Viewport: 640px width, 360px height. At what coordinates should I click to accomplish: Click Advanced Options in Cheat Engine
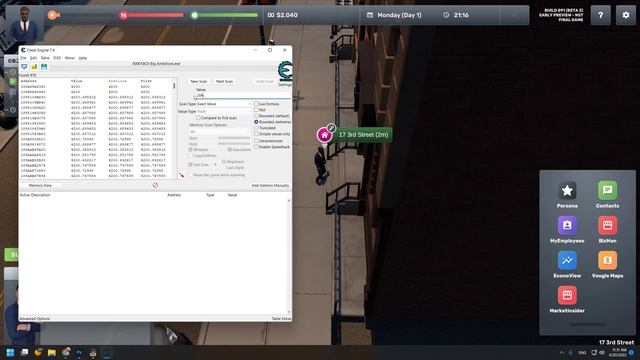point(35,318)
